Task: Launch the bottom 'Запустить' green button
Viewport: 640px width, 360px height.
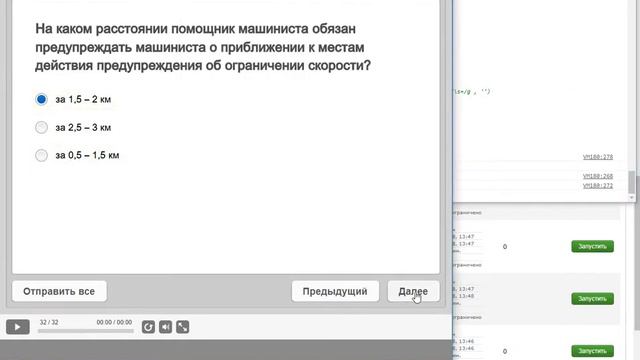Action: pos(592,351)
